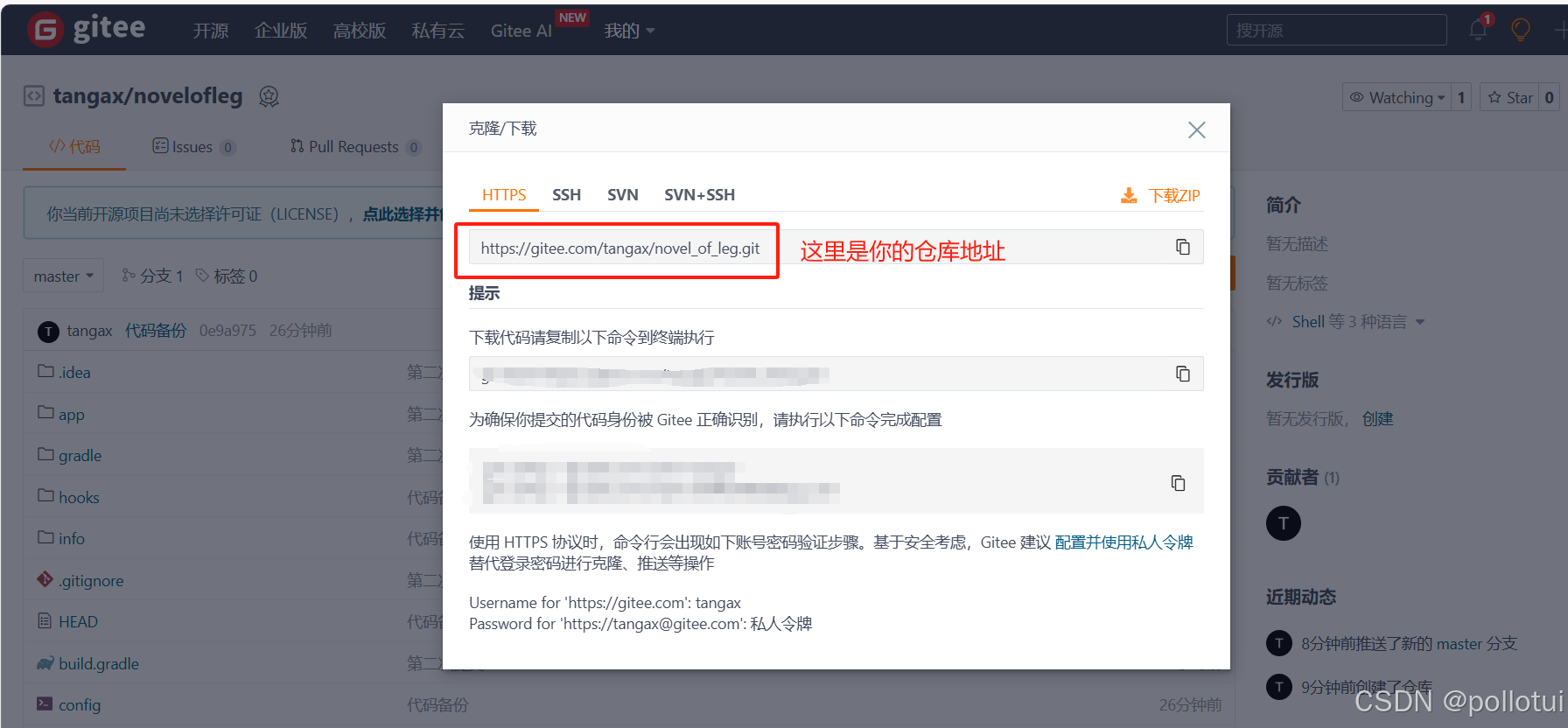The height and width of the screenshot is (728, 1568).
Task: Switch to the Issues tab
Action: 193,146
